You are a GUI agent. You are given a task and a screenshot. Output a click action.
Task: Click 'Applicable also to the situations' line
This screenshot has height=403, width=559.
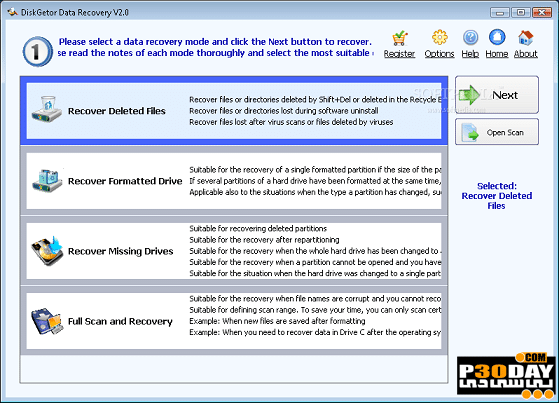pyautogui.click(x=315, y=192)
